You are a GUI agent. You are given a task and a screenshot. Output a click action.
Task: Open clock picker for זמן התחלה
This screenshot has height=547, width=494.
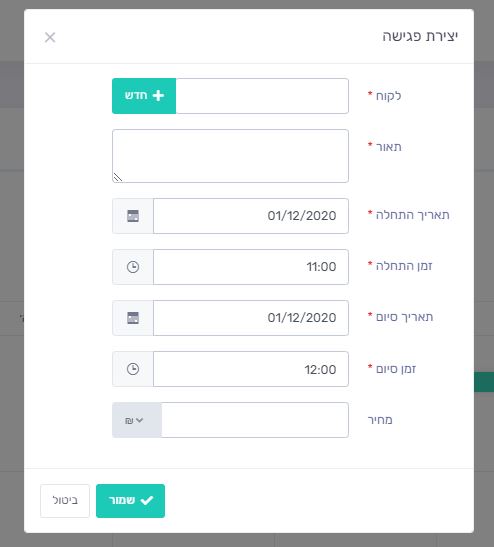(133, 267)
